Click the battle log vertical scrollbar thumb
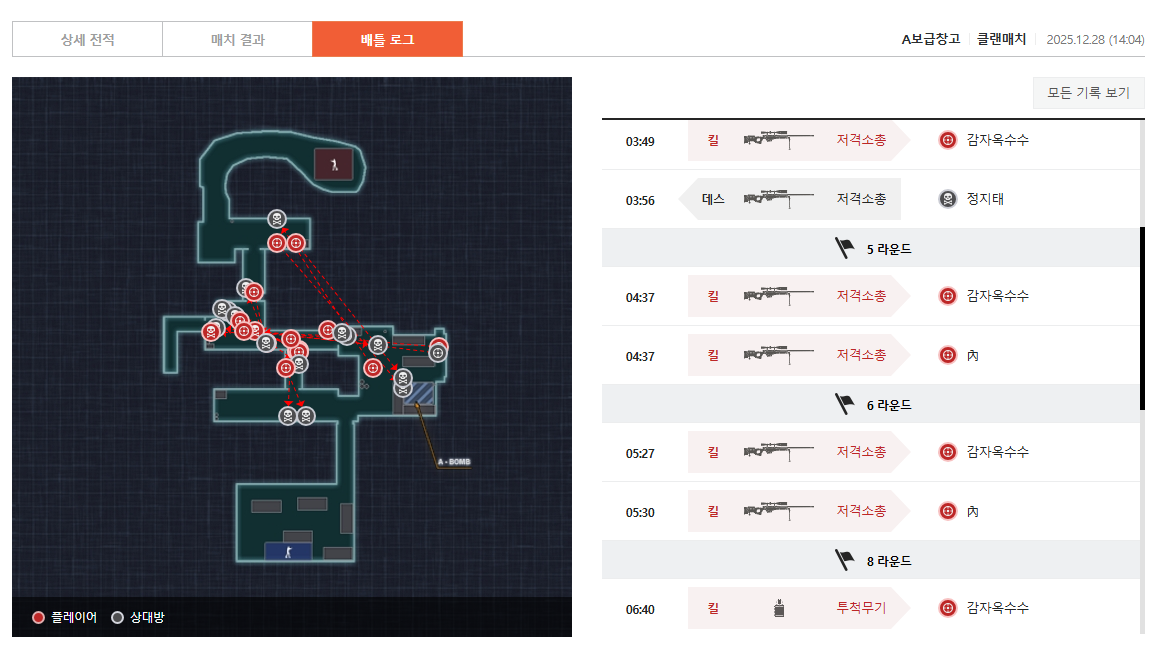This screenshot has width=1159, height=649. [1142, 318]
